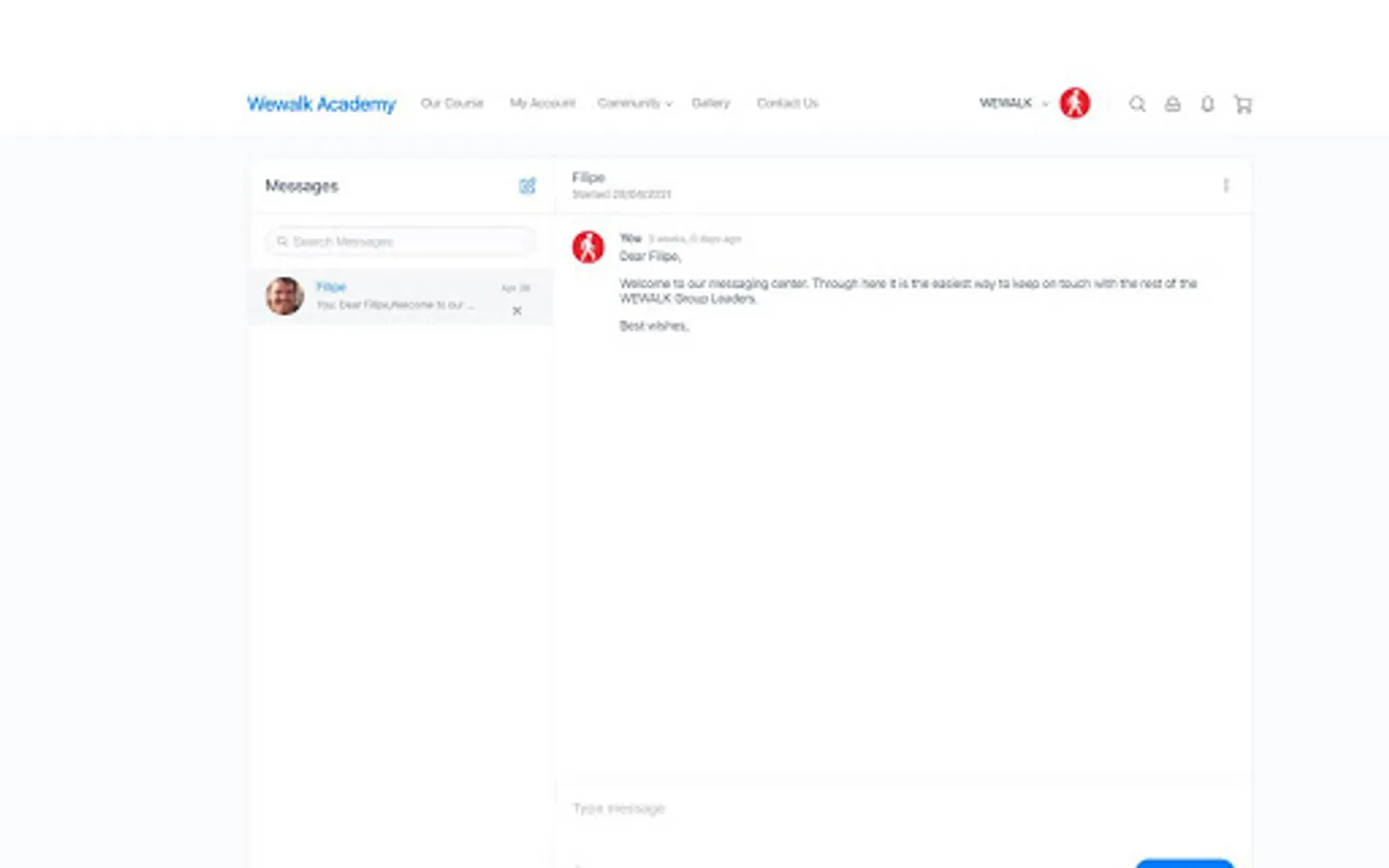Click the Search Messages field
The height and width of the screenshot is (868, 1389).
(x=399, y=241)
